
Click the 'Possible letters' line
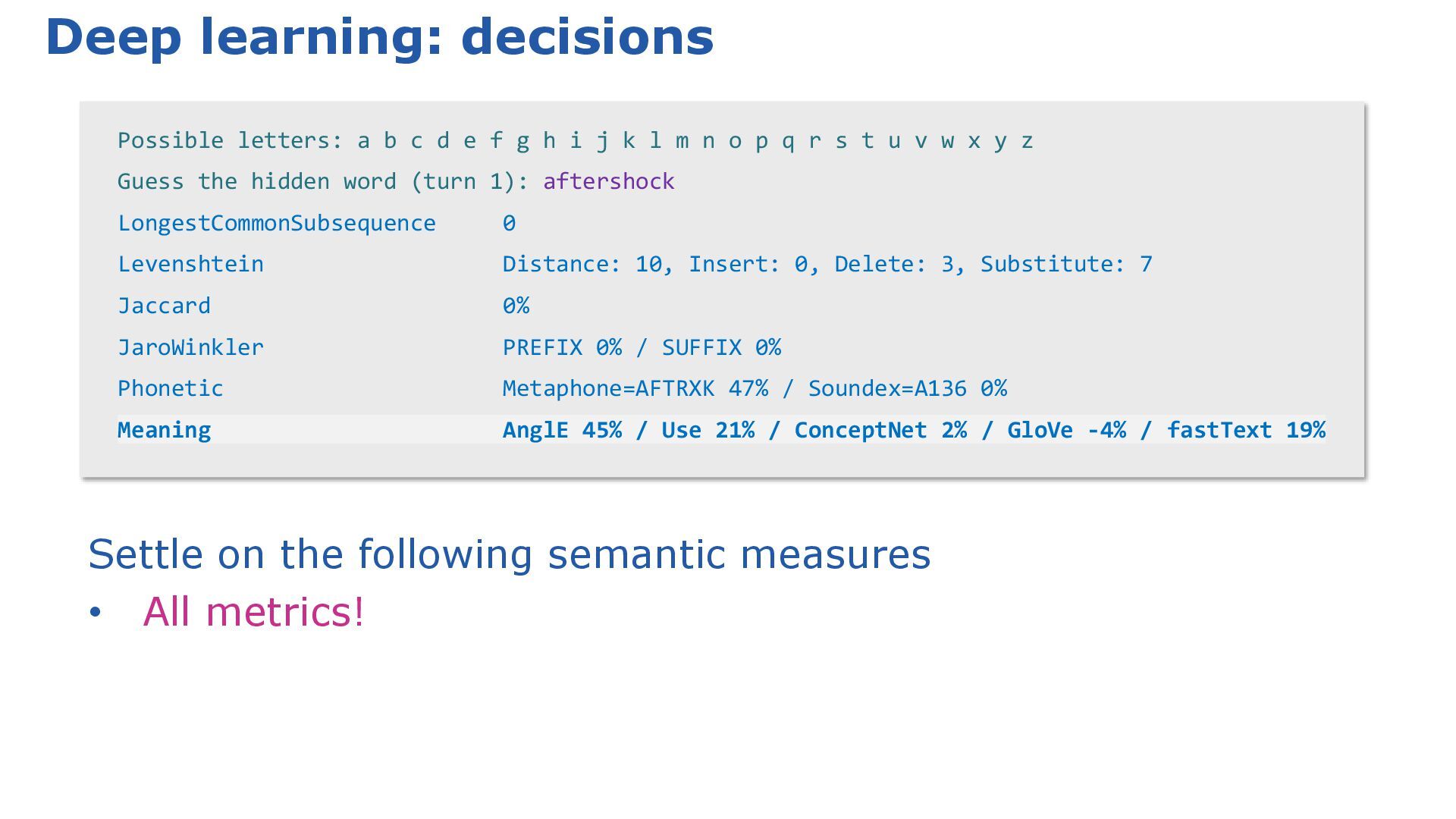coord(576,140)
